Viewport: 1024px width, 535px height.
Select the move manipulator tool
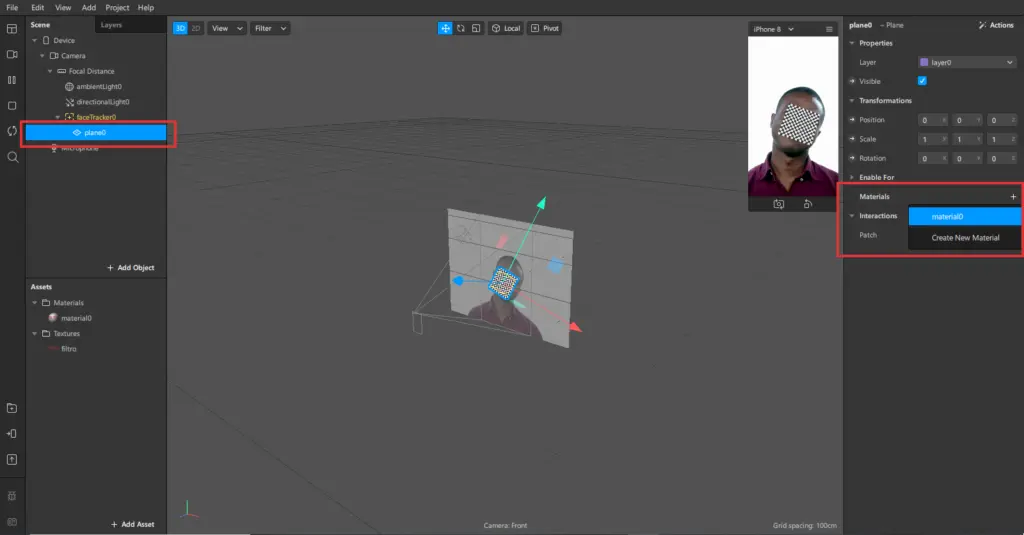click(x=444, y=28)
